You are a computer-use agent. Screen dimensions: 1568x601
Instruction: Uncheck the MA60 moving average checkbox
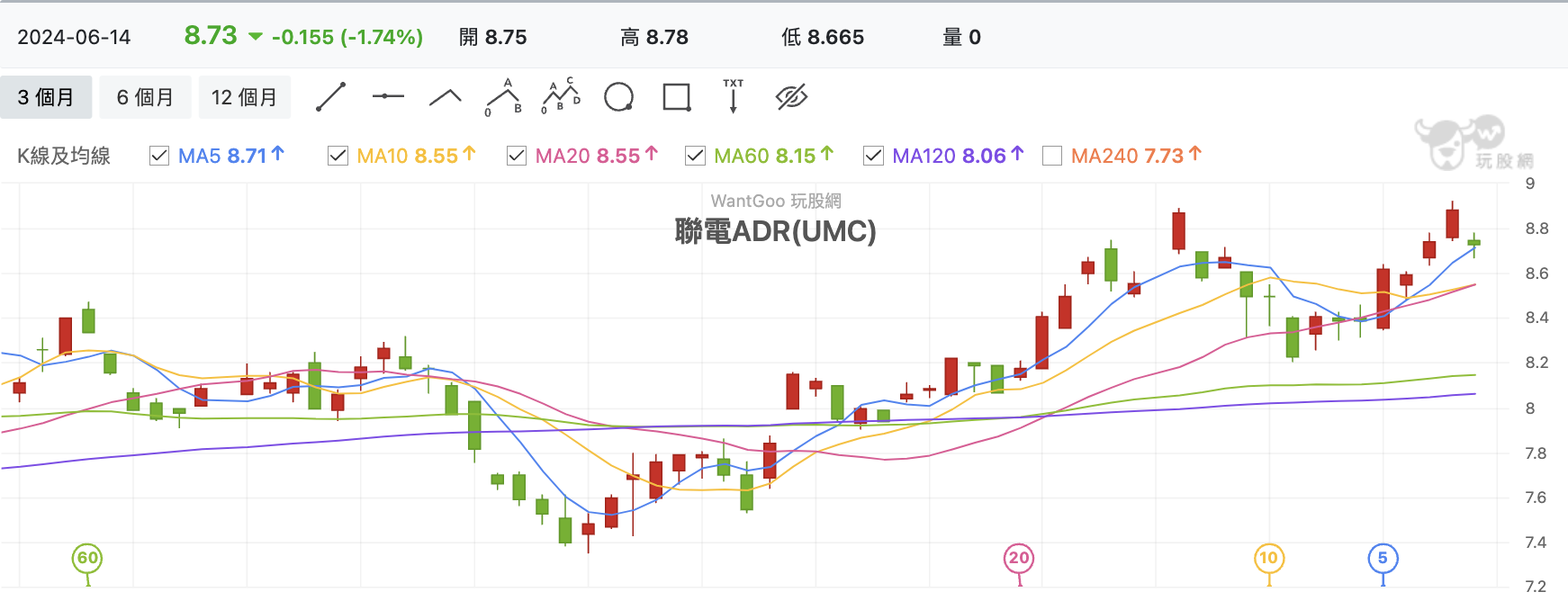coord(695,156)
